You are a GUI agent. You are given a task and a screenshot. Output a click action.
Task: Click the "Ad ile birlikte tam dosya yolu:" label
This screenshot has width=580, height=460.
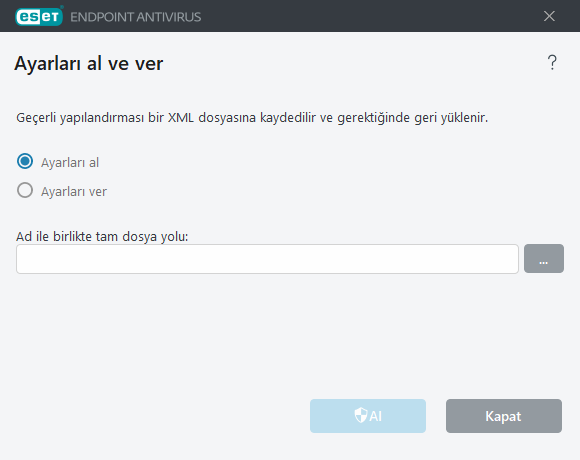tap(102, 236)
